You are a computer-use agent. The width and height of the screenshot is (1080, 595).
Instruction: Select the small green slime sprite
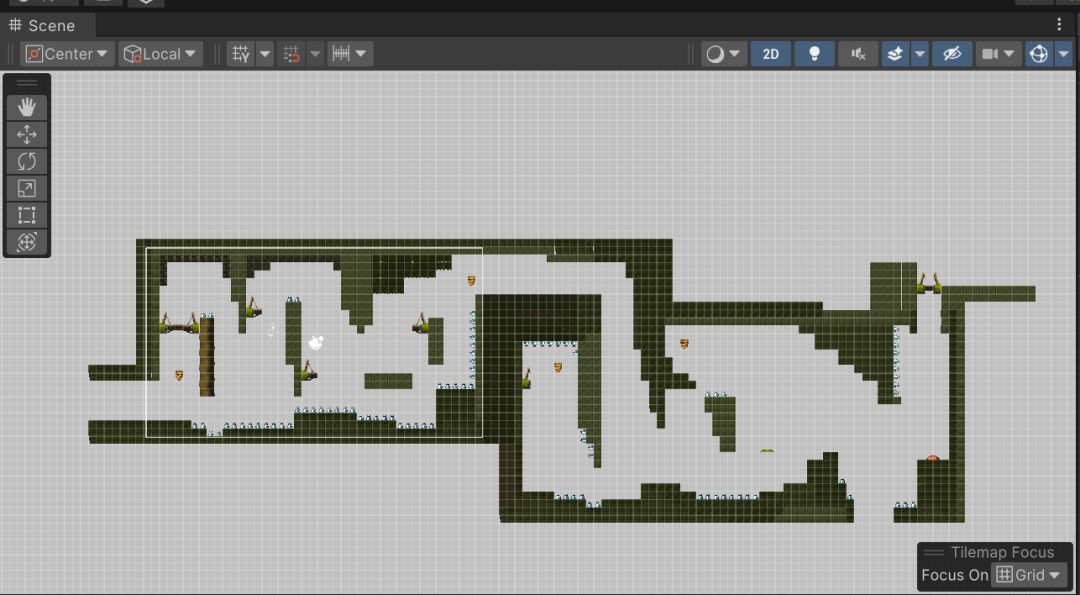(x=767, y=450)
